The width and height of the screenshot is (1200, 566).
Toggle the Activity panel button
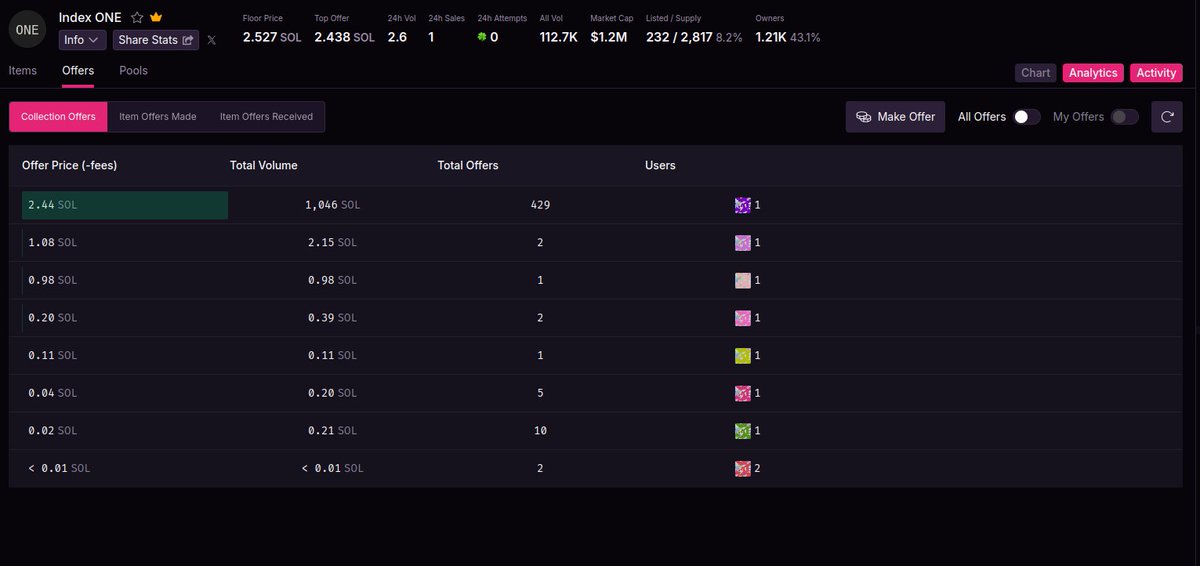(1156, 73)
